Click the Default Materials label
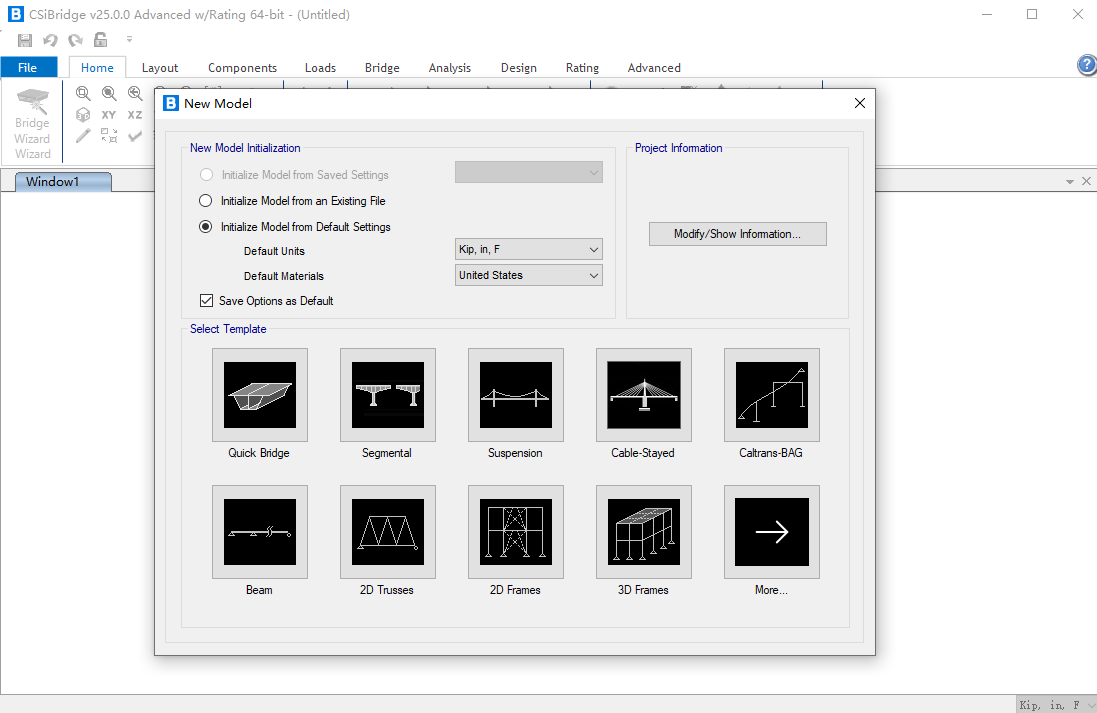 point(283,276)
